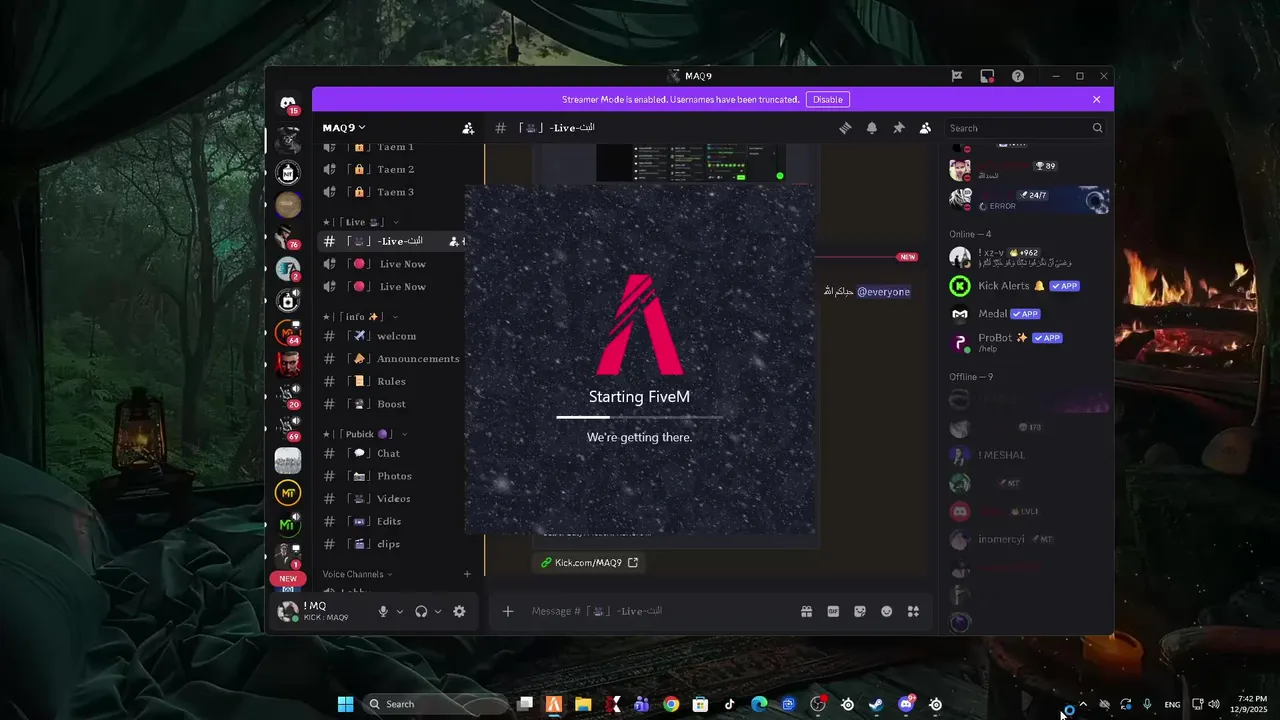
Task: Deafen headphones toggle in user panel
Action: pyautogui.click(x=421, y=611)
